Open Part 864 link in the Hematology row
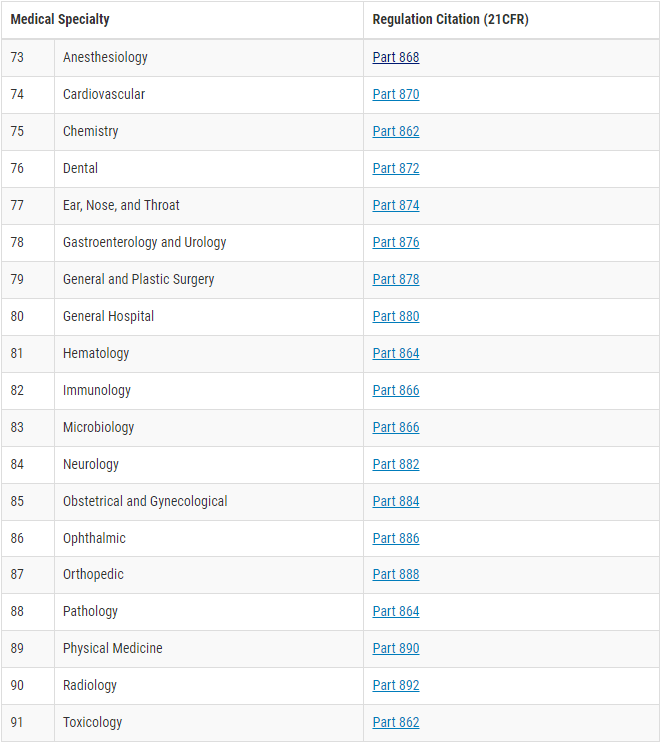This screenshot has width=661, height=743. [x=396, y=353]
